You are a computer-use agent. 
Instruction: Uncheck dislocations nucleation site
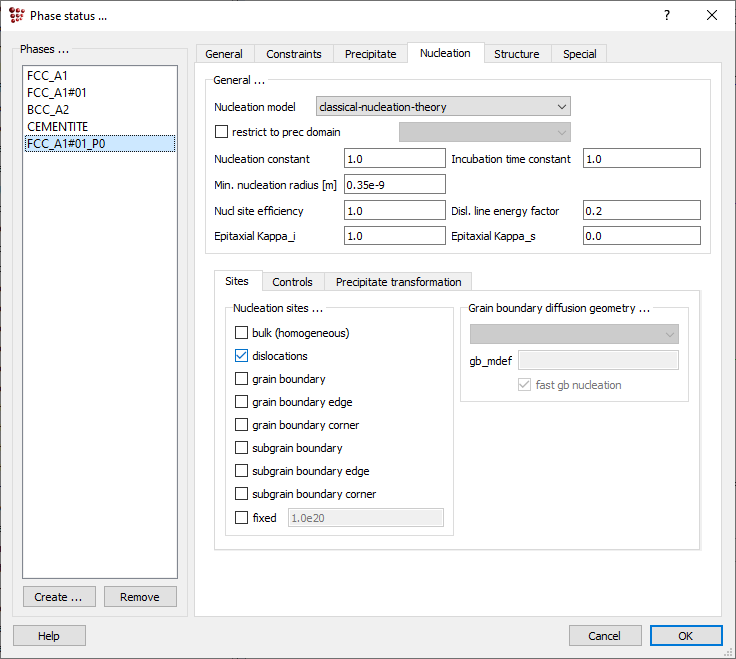point(241,356)
